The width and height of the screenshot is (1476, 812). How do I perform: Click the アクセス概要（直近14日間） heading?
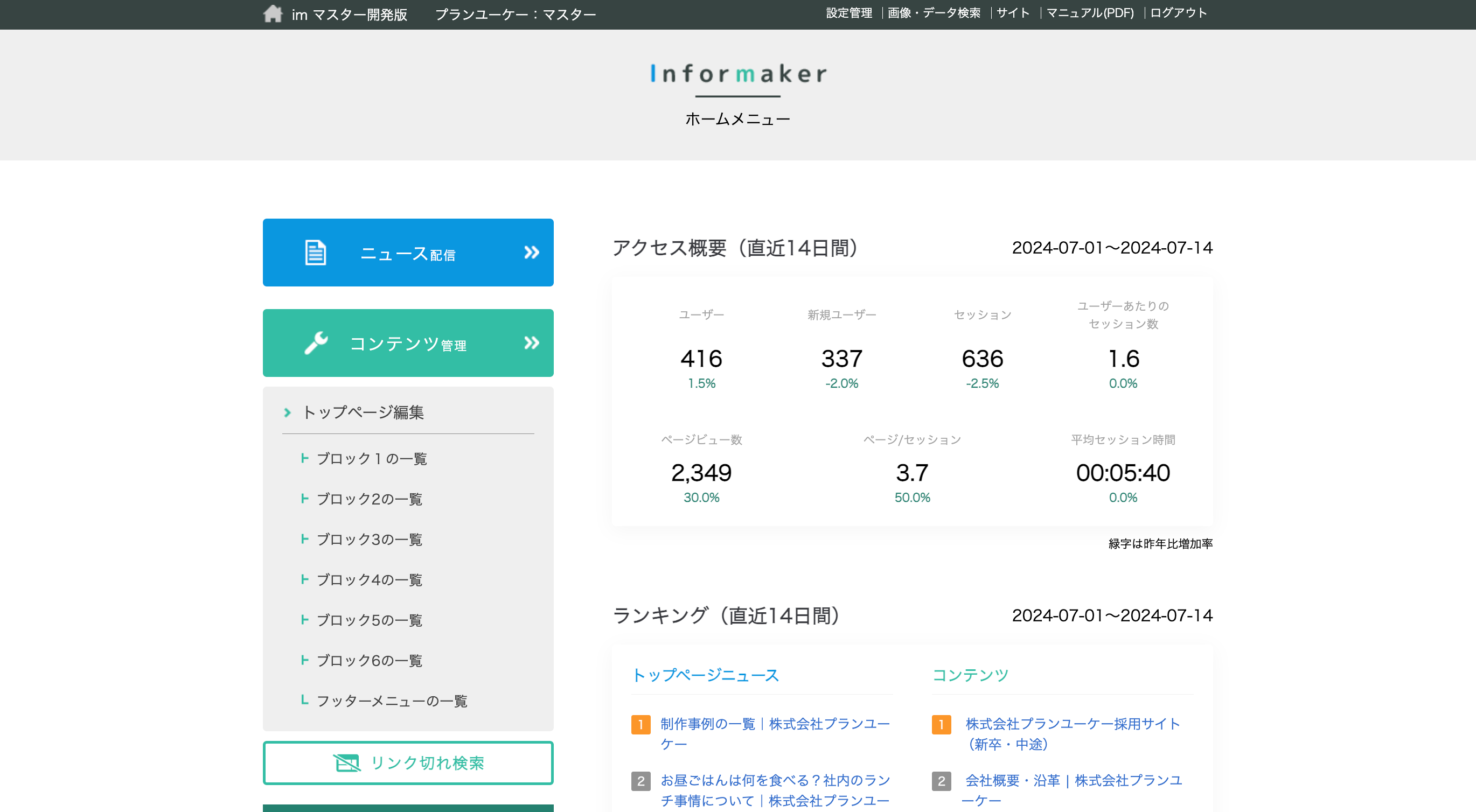[736, 248]
